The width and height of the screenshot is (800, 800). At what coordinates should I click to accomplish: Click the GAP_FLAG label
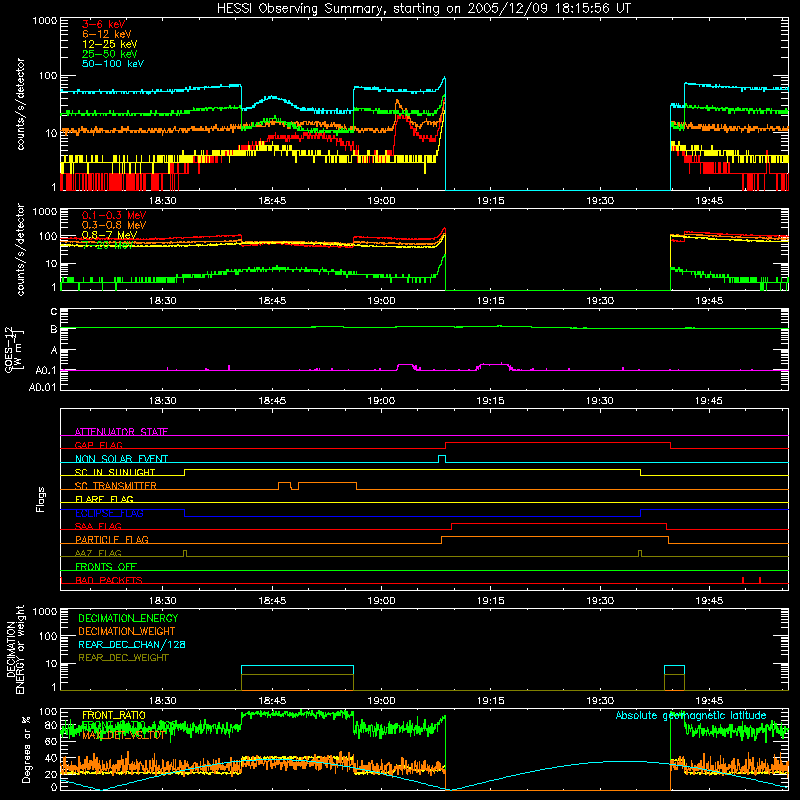tap(98, 445)
